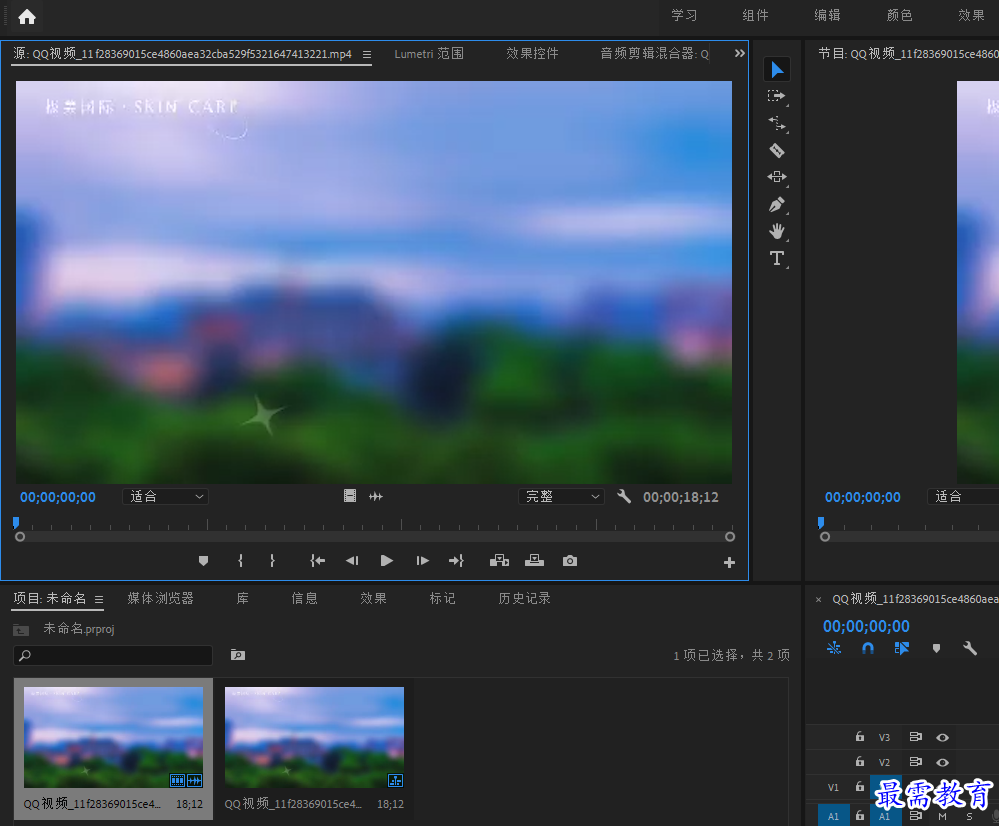
Task: Go to Out point in Source monitor
Action: (x=456, y=561)
